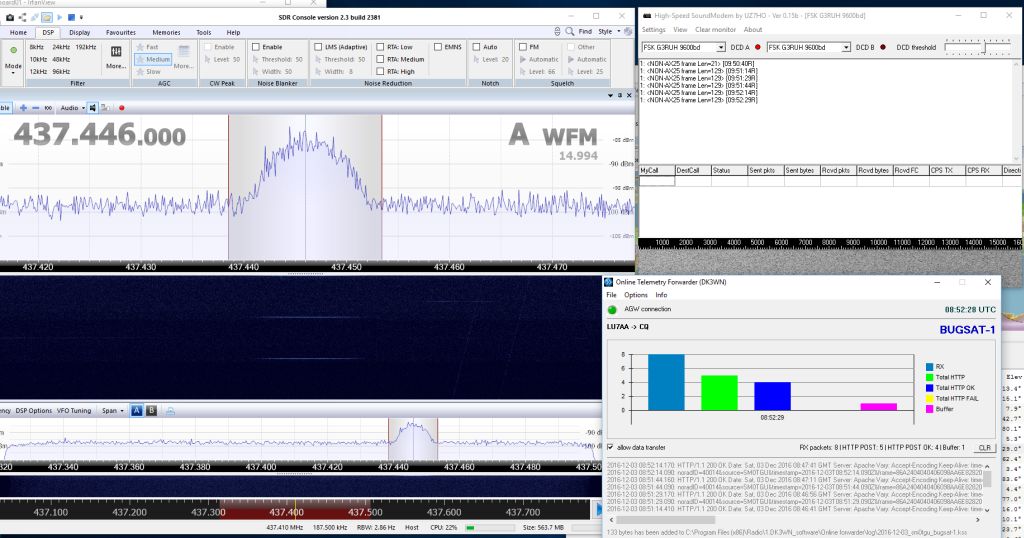Click the ribbon options icon beside Find

[557, 31]
